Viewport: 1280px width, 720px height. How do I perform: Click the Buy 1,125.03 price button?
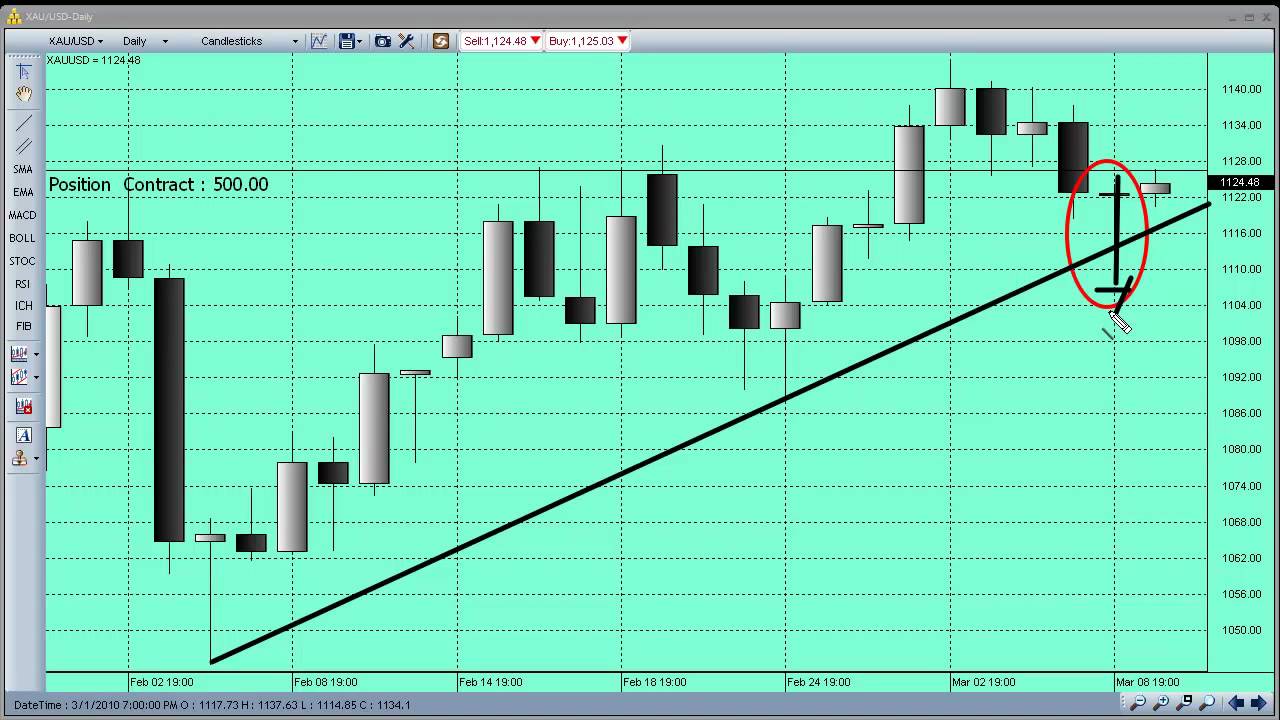(x=588, y=41)
